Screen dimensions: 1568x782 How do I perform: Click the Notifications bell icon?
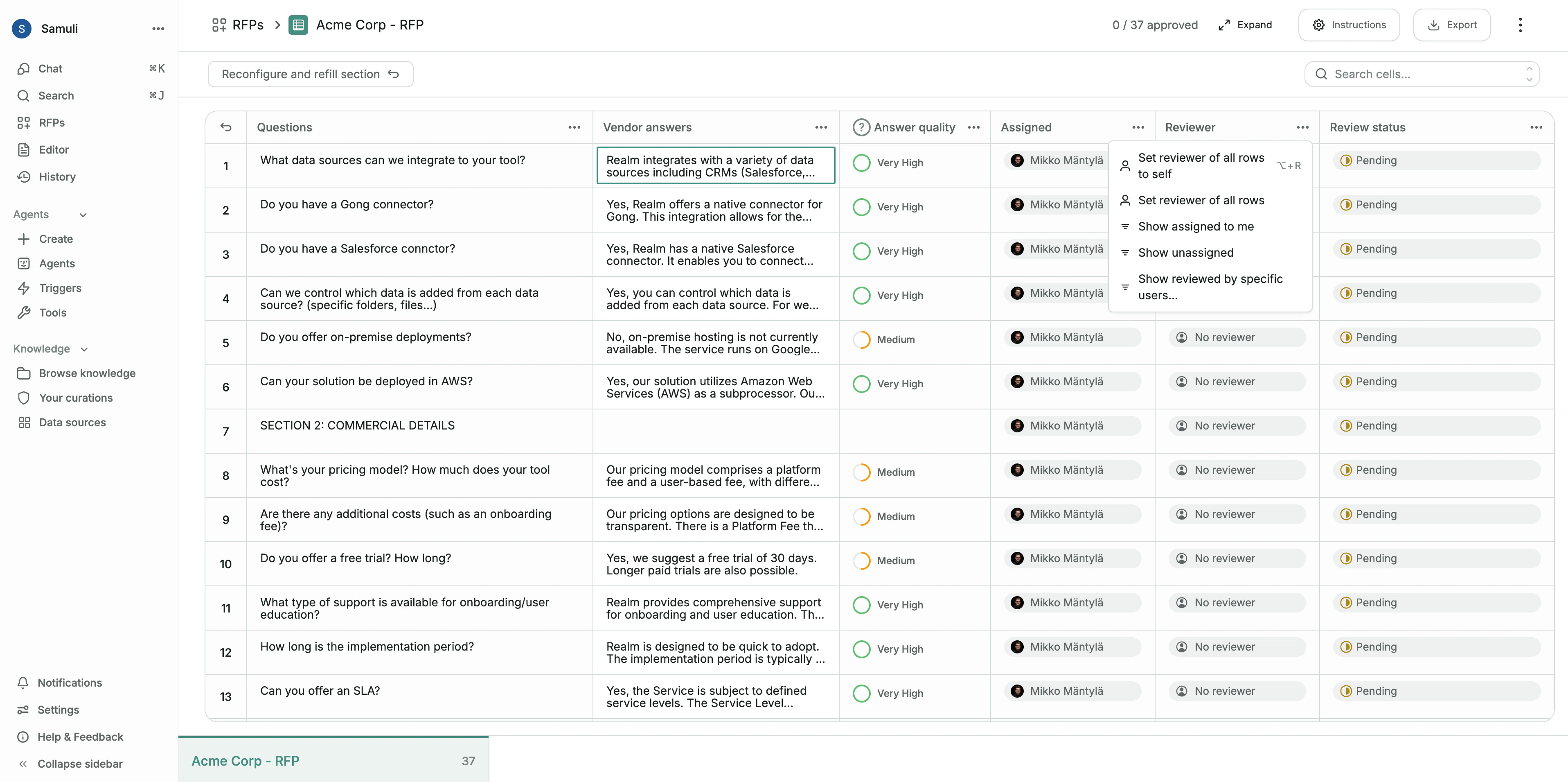click(23, 683)
